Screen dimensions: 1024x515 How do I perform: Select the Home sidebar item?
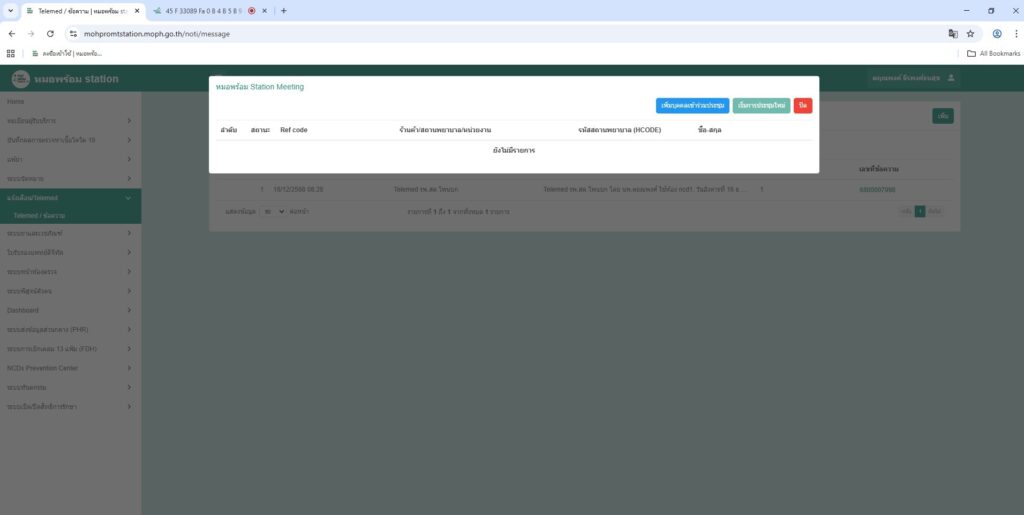click(16, 102)
